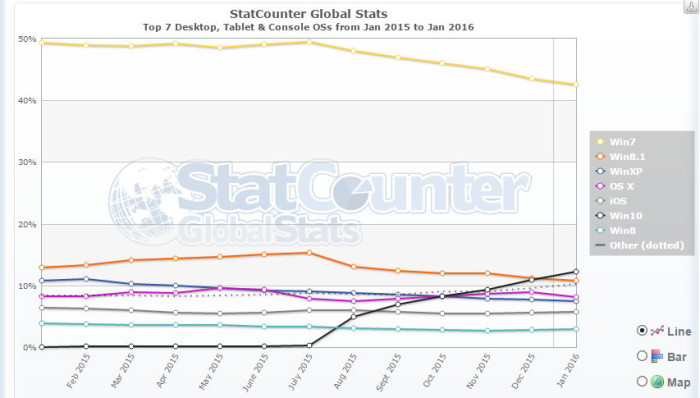Select the Map view radio button

(642, 381)
